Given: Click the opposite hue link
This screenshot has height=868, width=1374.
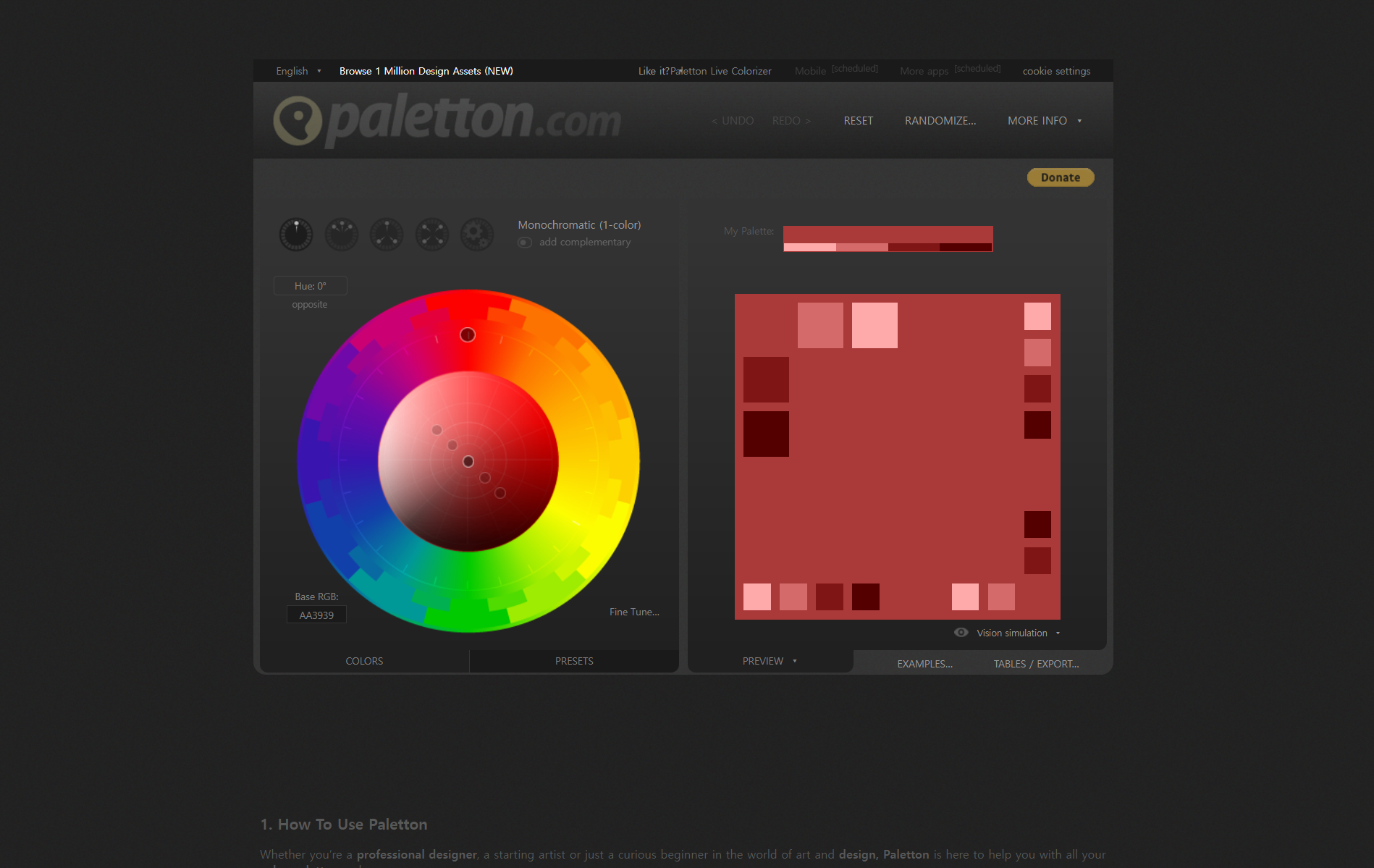Looking at the screenshot, I should (310, 305).
